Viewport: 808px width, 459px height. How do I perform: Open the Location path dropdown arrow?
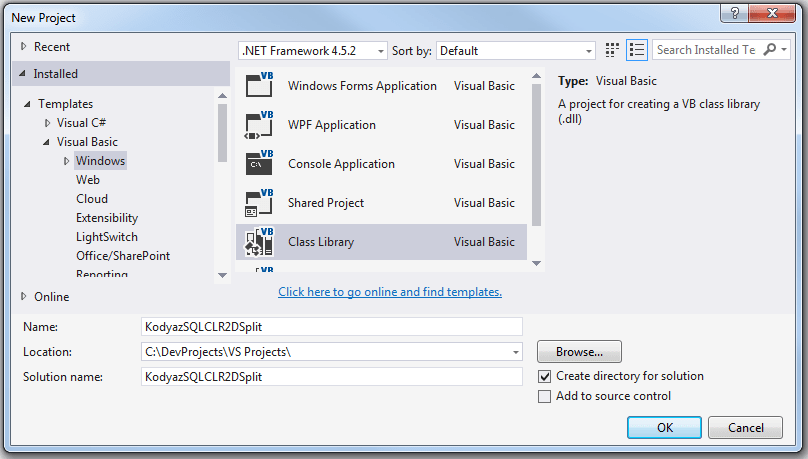click(515, 352)
